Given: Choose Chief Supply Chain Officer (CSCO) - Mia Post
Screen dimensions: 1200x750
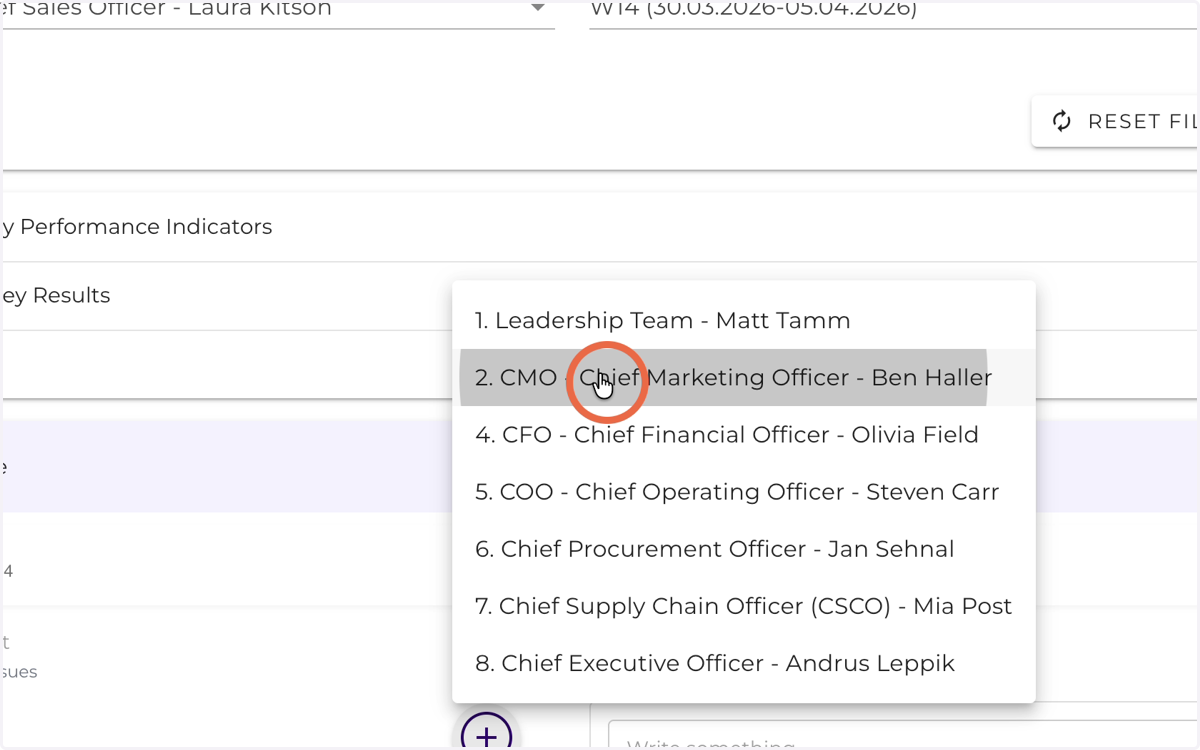Looking at the screenshot, I should tap(743, 605).
